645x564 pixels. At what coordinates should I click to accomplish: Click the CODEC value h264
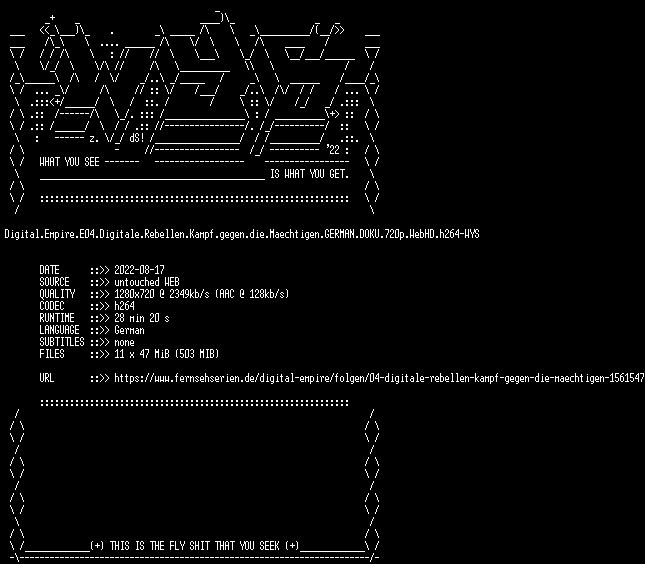tap(124, 306)
